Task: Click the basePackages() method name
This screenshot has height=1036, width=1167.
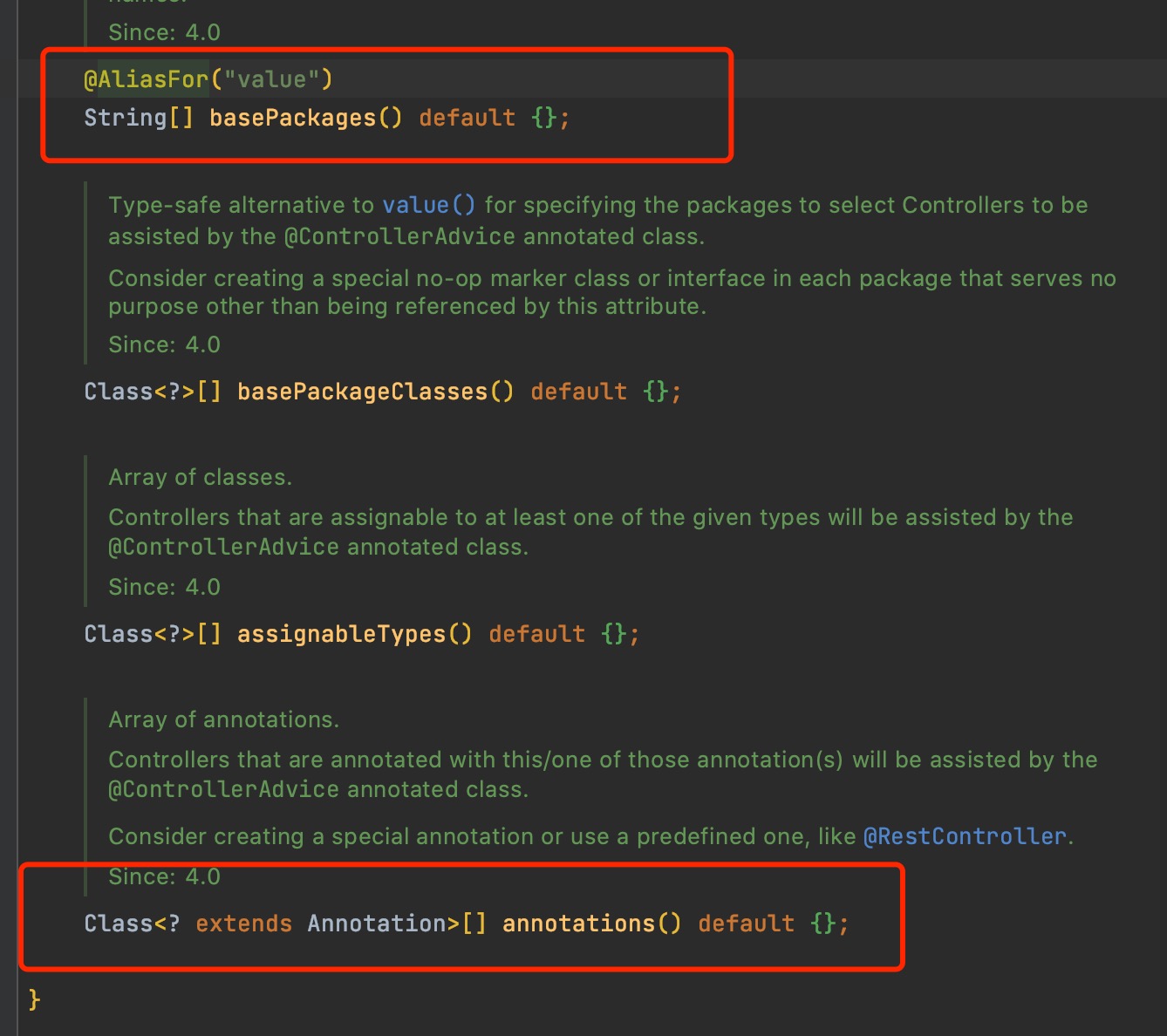Action: [306, 118]
